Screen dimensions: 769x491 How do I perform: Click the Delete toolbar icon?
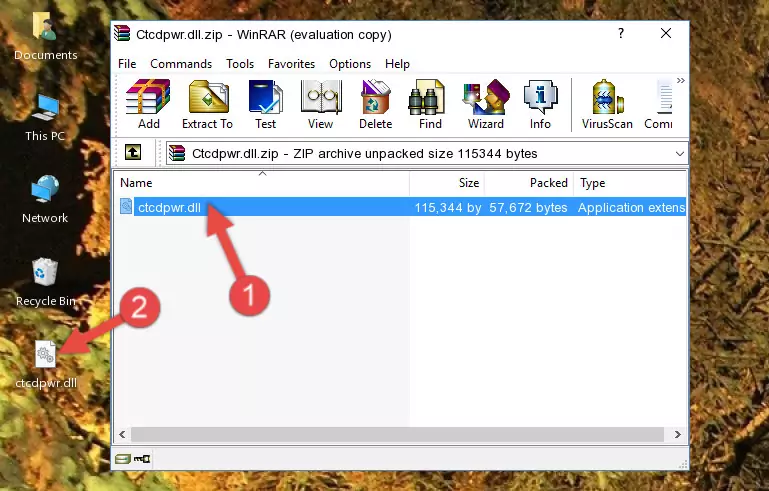[376, 104]
